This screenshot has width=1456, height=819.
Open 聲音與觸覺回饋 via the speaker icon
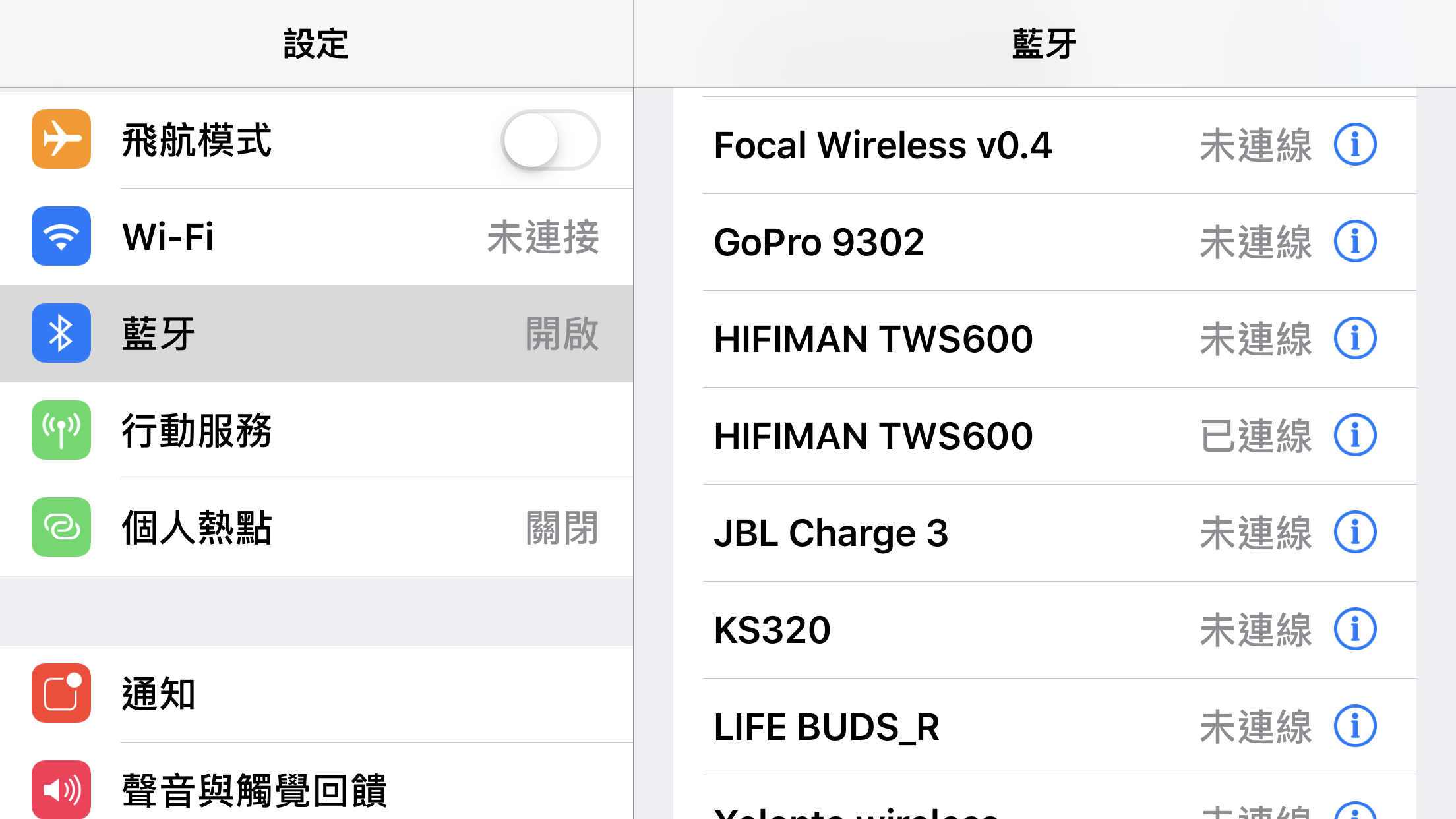pos(61,789)
